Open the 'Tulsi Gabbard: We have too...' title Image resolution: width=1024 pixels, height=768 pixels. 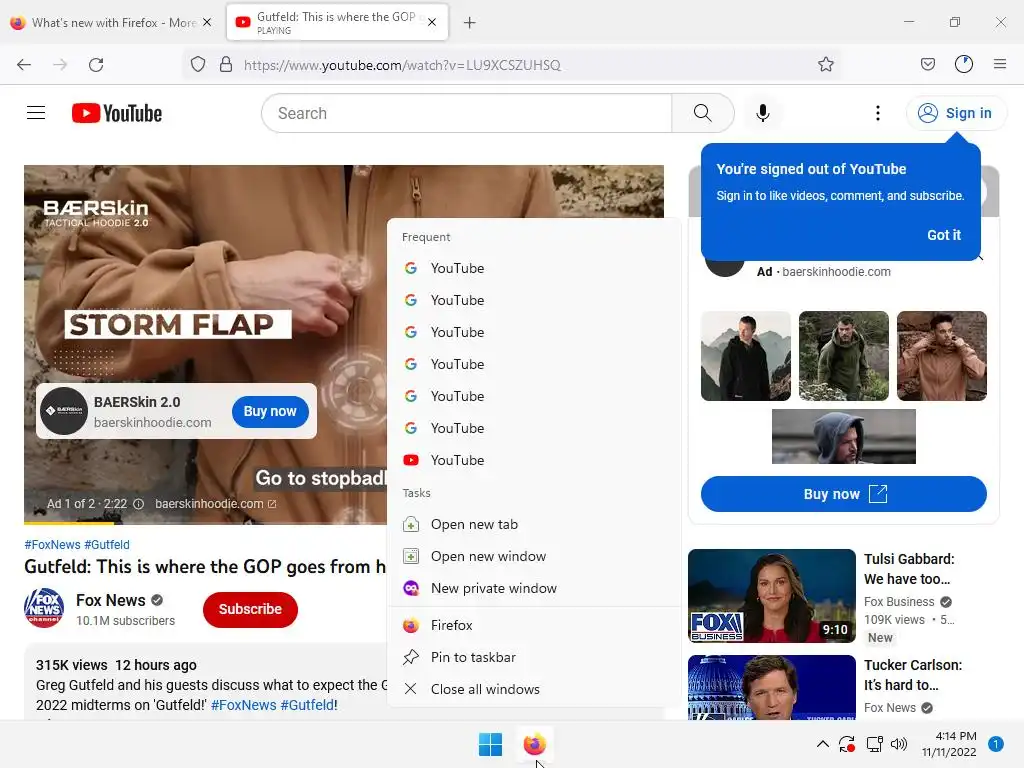[908, 569]
